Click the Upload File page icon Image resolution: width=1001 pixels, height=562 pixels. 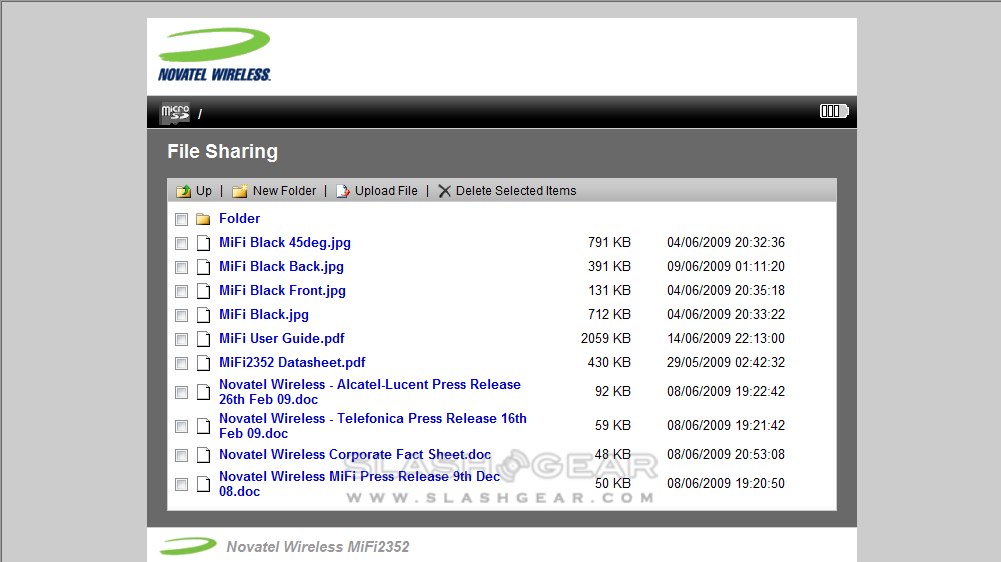343,191
